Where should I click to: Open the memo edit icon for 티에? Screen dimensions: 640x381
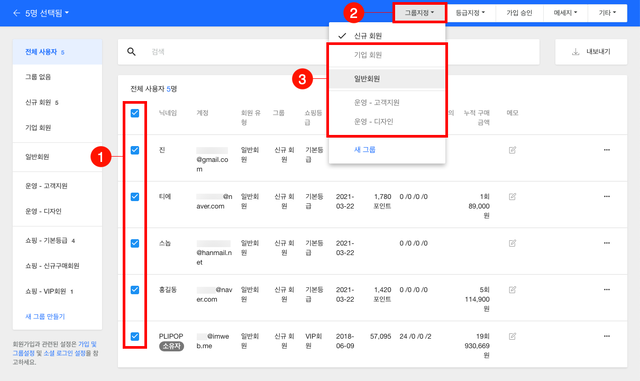[512, 196]
